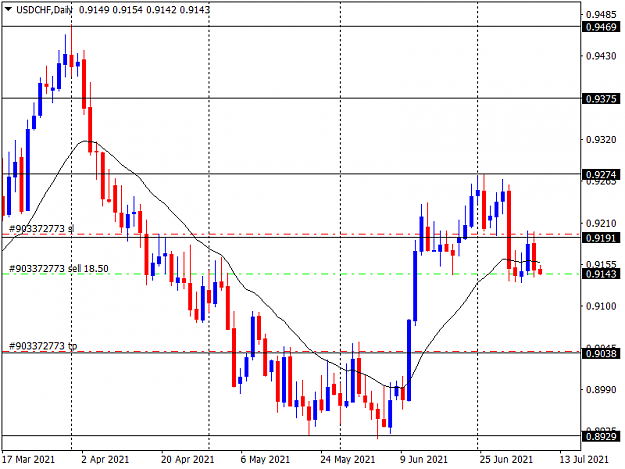
Task: Click the current price 0.9143 label
Action: (x=602, y=274)
